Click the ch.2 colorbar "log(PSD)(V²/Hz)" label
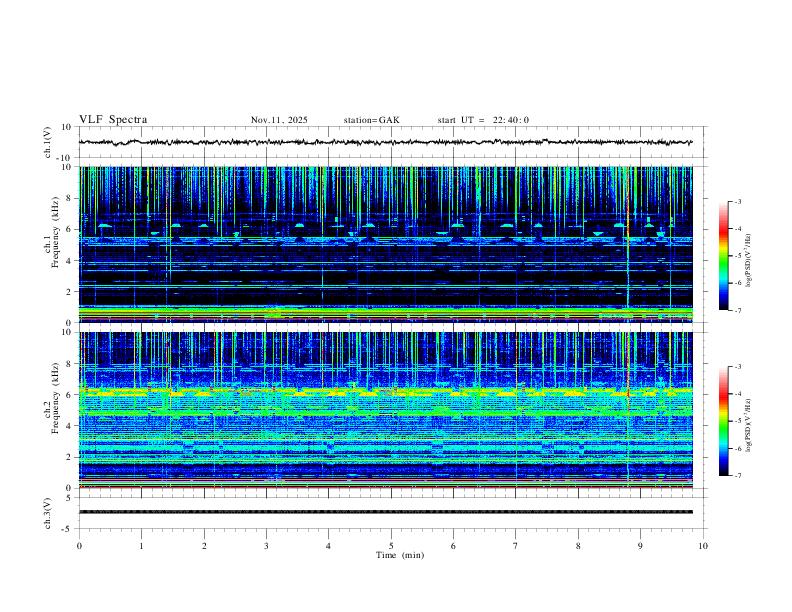This screenshot has height=612, width=792. point(749,425)
